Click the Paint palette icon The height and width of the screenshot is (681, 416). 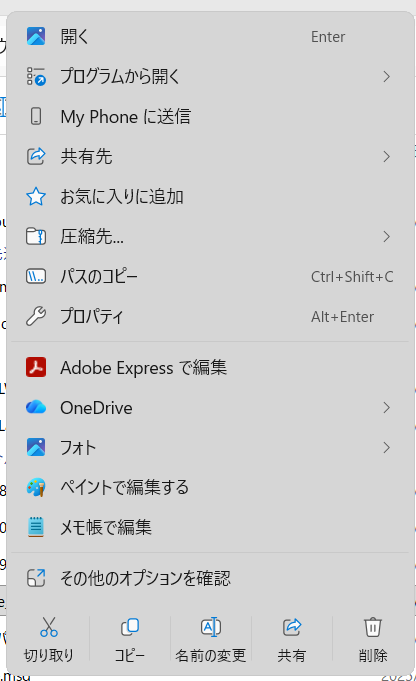(x=36, y=487)
